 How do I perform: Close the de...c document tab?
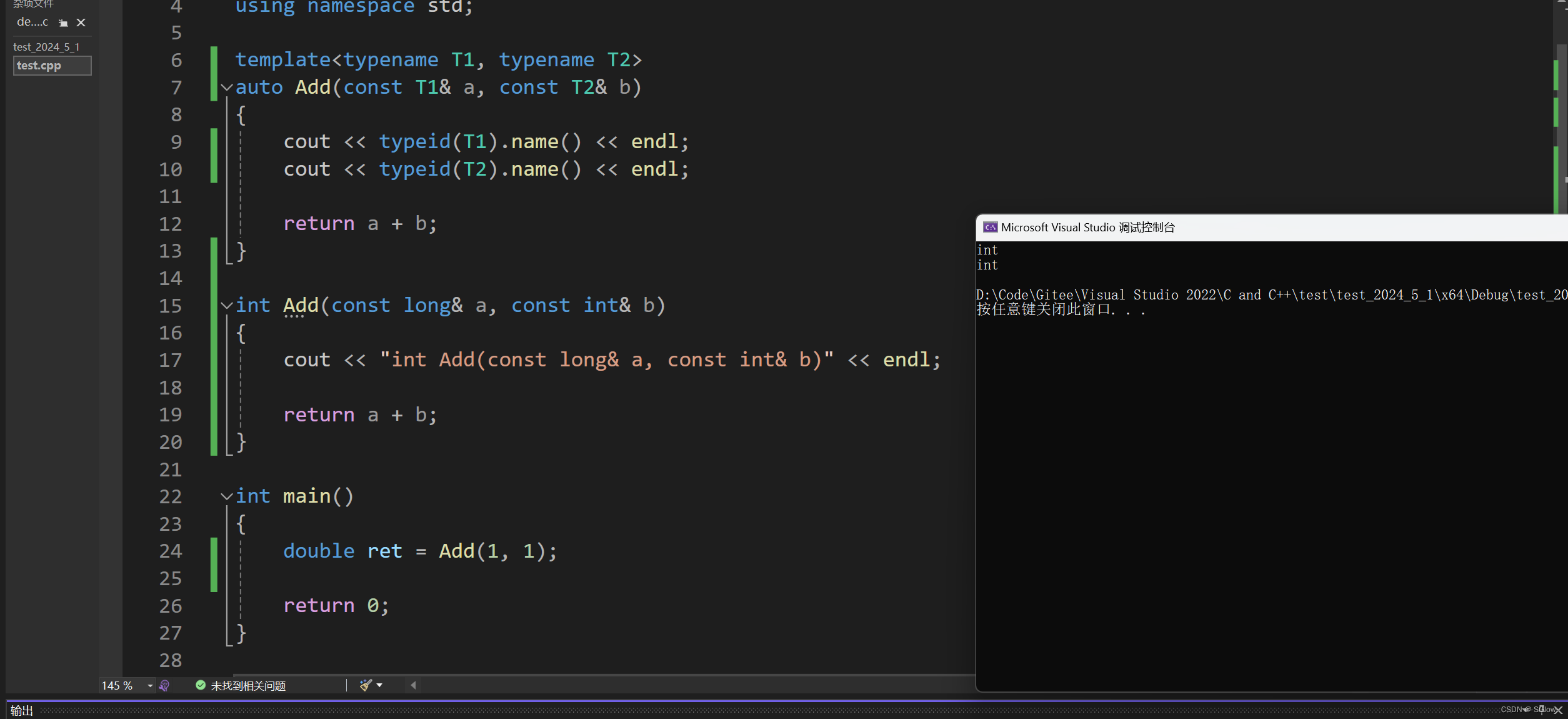point(81,23)
